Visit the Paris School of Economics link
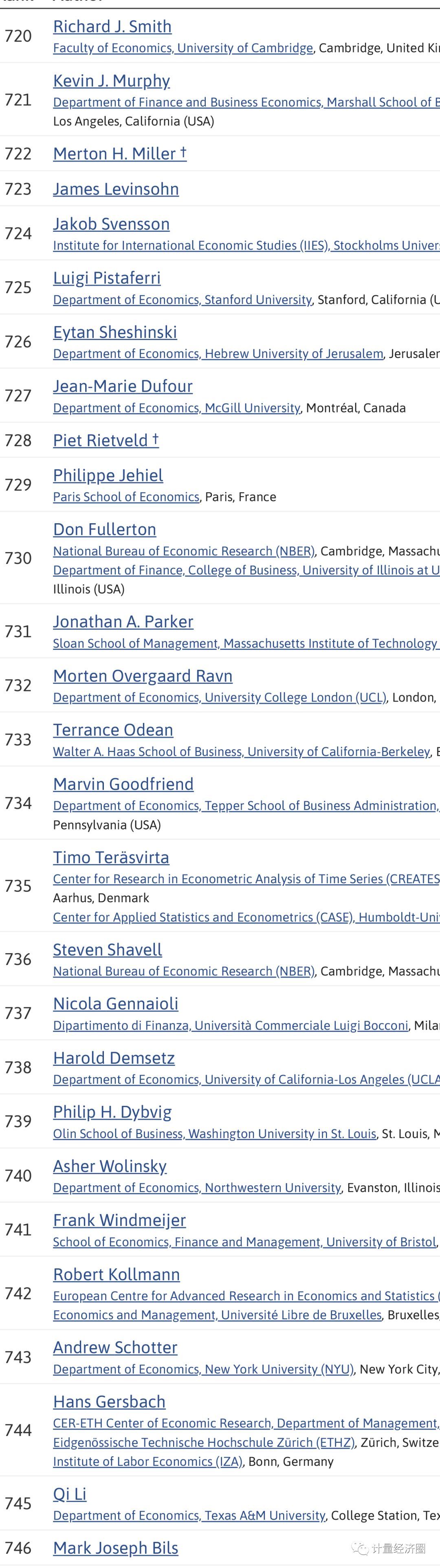The width and height of the screenshot is (440, 1568). coord(126,497)
